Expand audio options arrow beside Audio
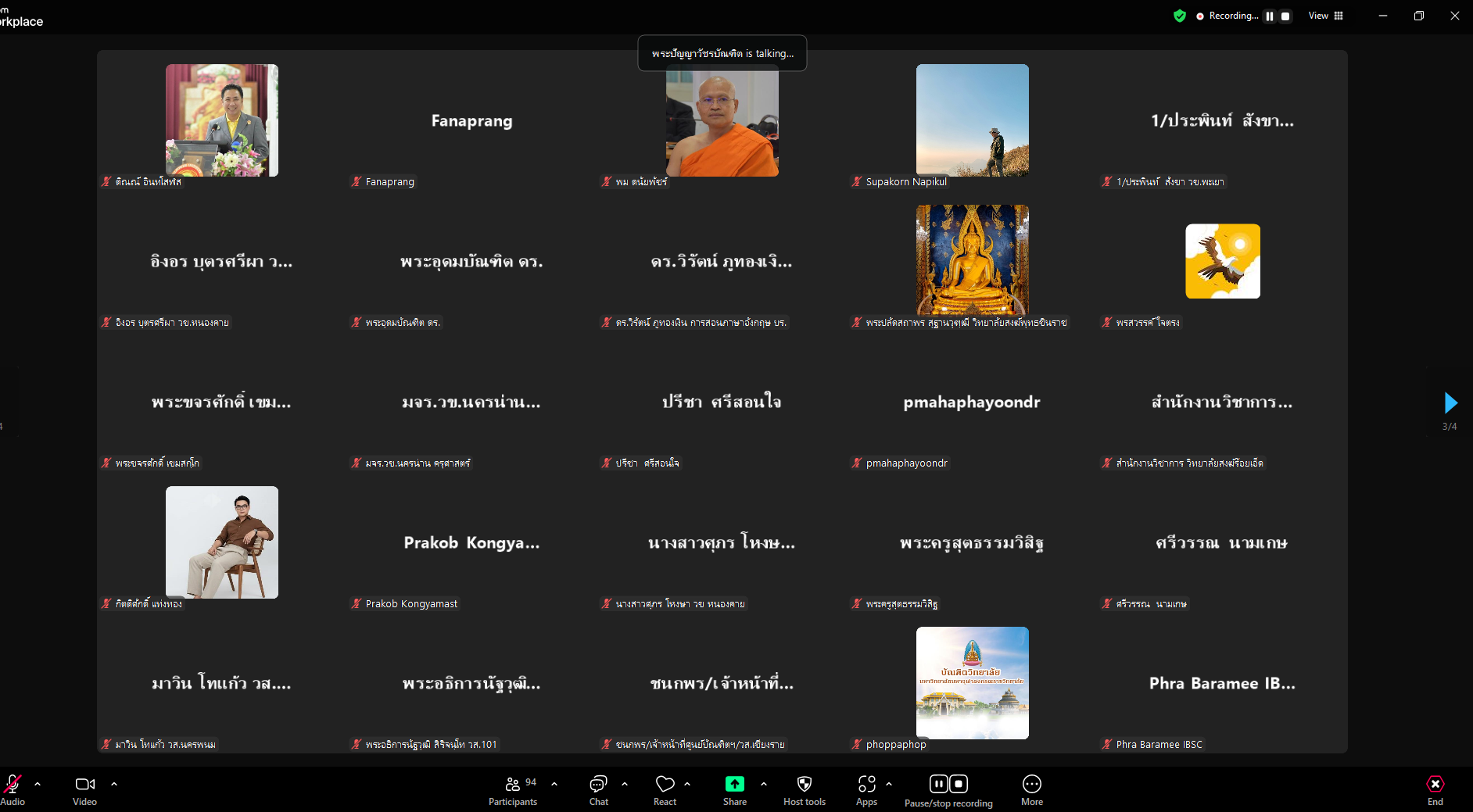Screen dimensions: 1473x812 pyautogui.click(x=38, y=783)
